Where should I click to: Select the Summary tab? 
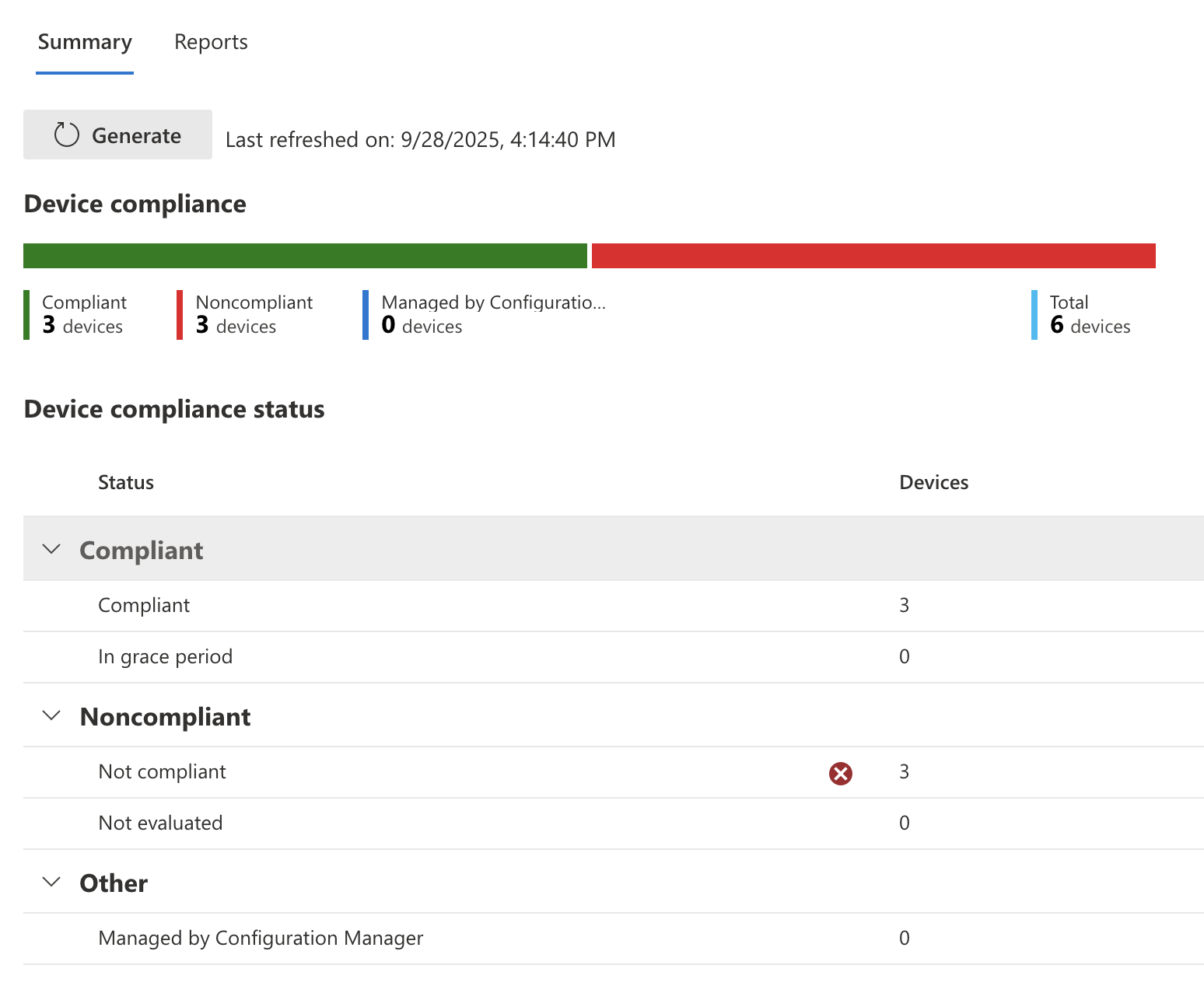tap(84, 41)
